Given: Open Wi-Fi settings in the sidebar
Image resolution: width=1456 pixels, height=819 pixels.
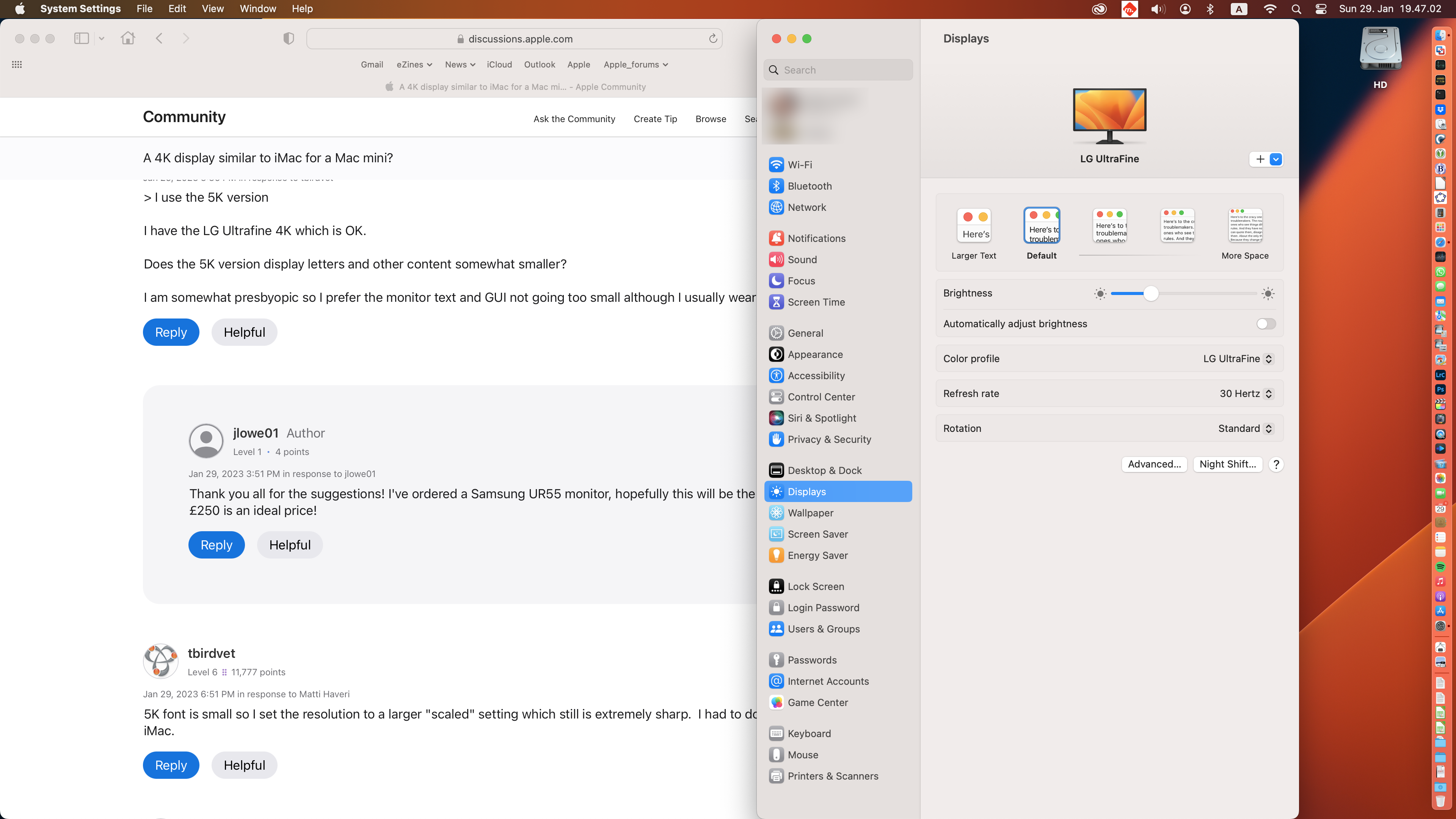Looking at the screenshot, I should pos(799,165).
